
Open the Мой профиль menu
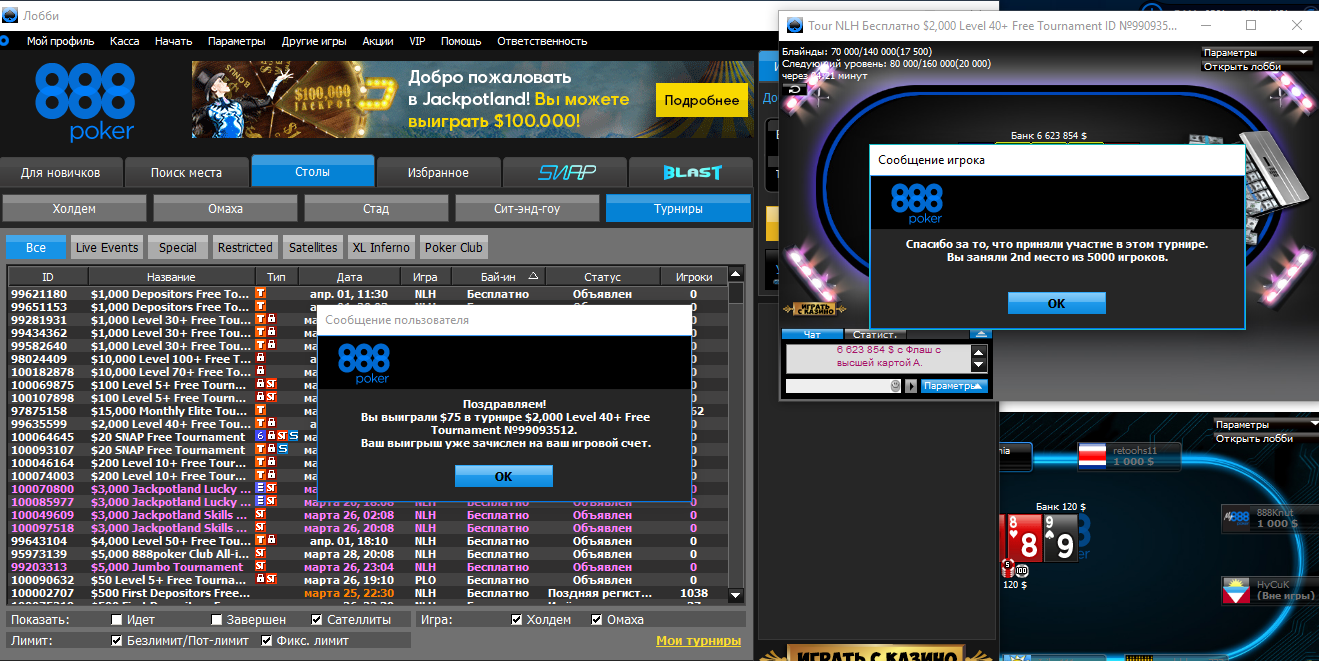click(x=61, y=41)
